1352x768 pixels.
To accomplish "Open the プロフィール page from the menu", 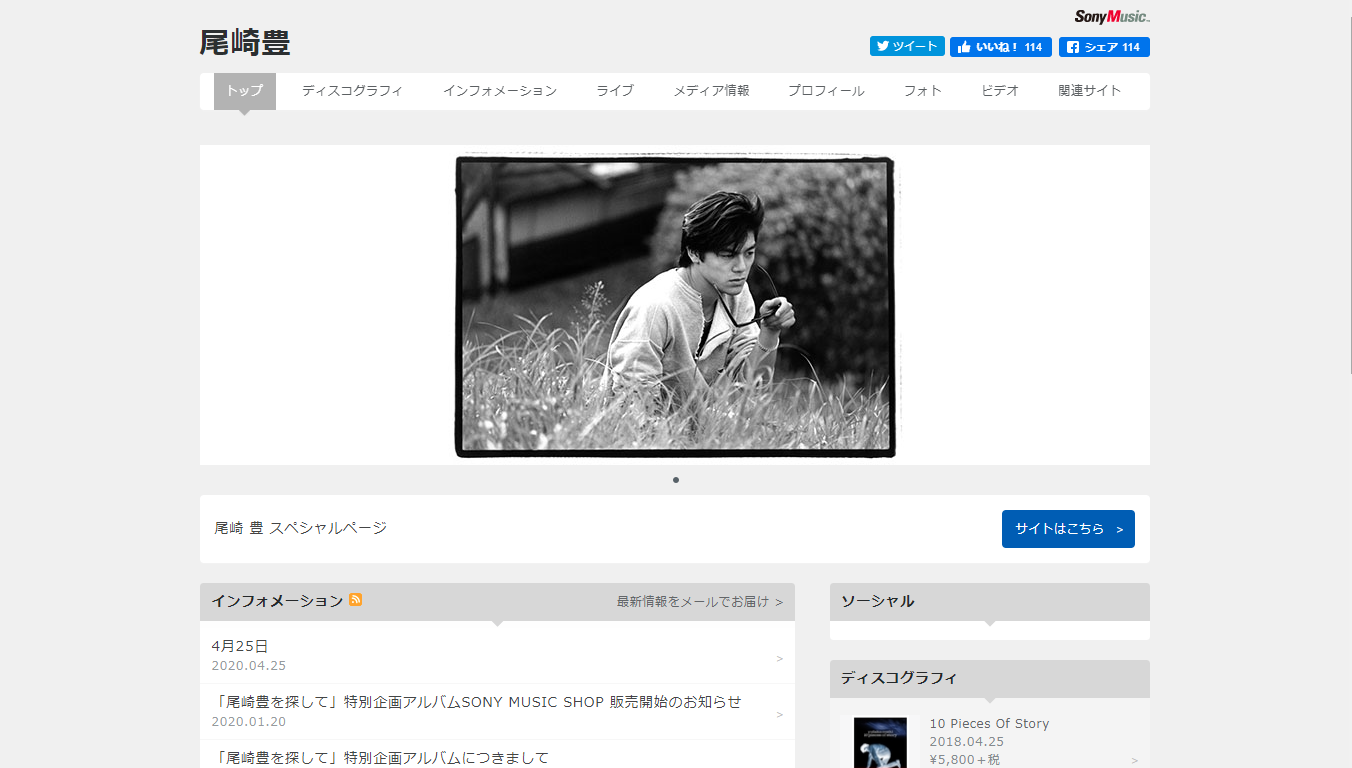I will pyautogui.click(x=826, y=91).
